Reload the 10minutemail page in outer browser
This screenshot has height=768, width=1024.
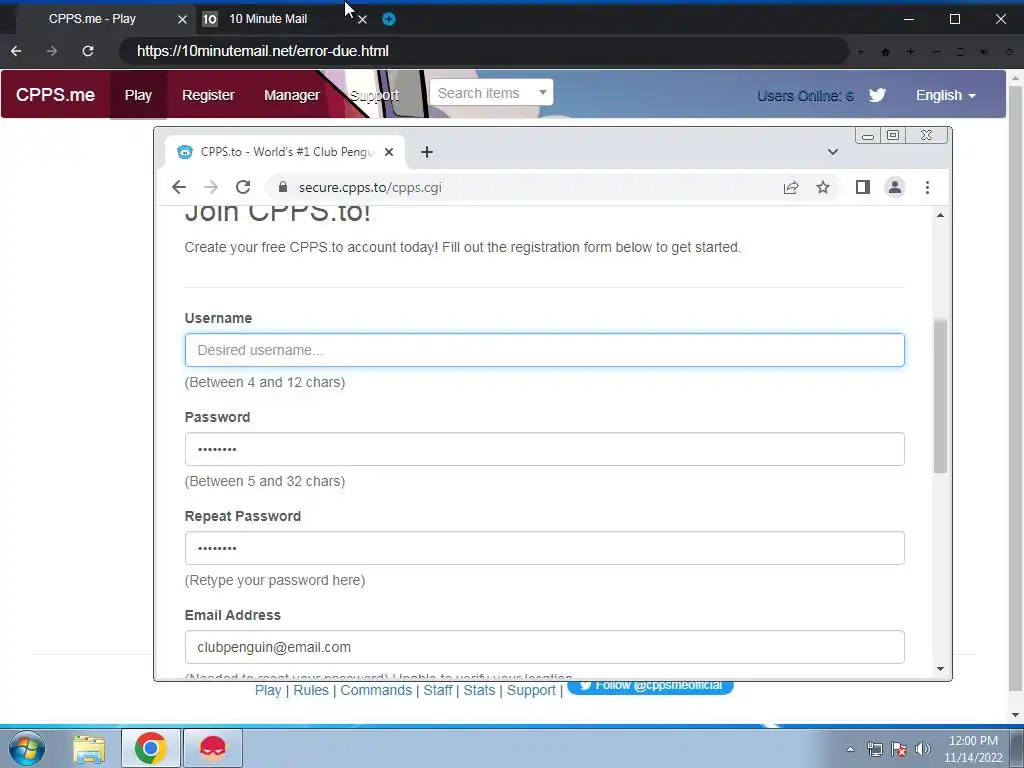click(88, 51)
